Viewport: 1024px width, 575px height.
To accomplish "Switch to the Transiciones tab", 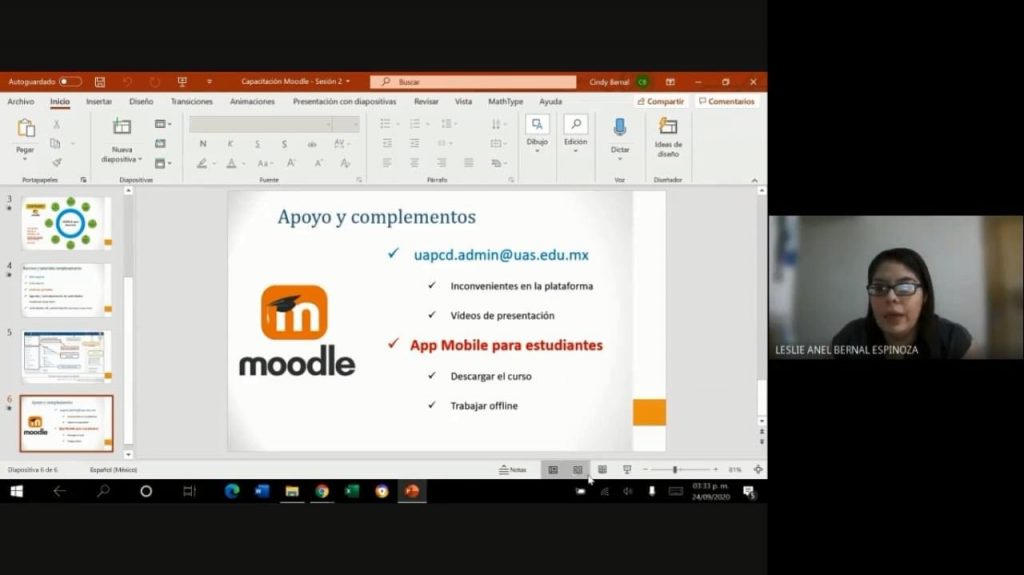I will pos(191,101).
